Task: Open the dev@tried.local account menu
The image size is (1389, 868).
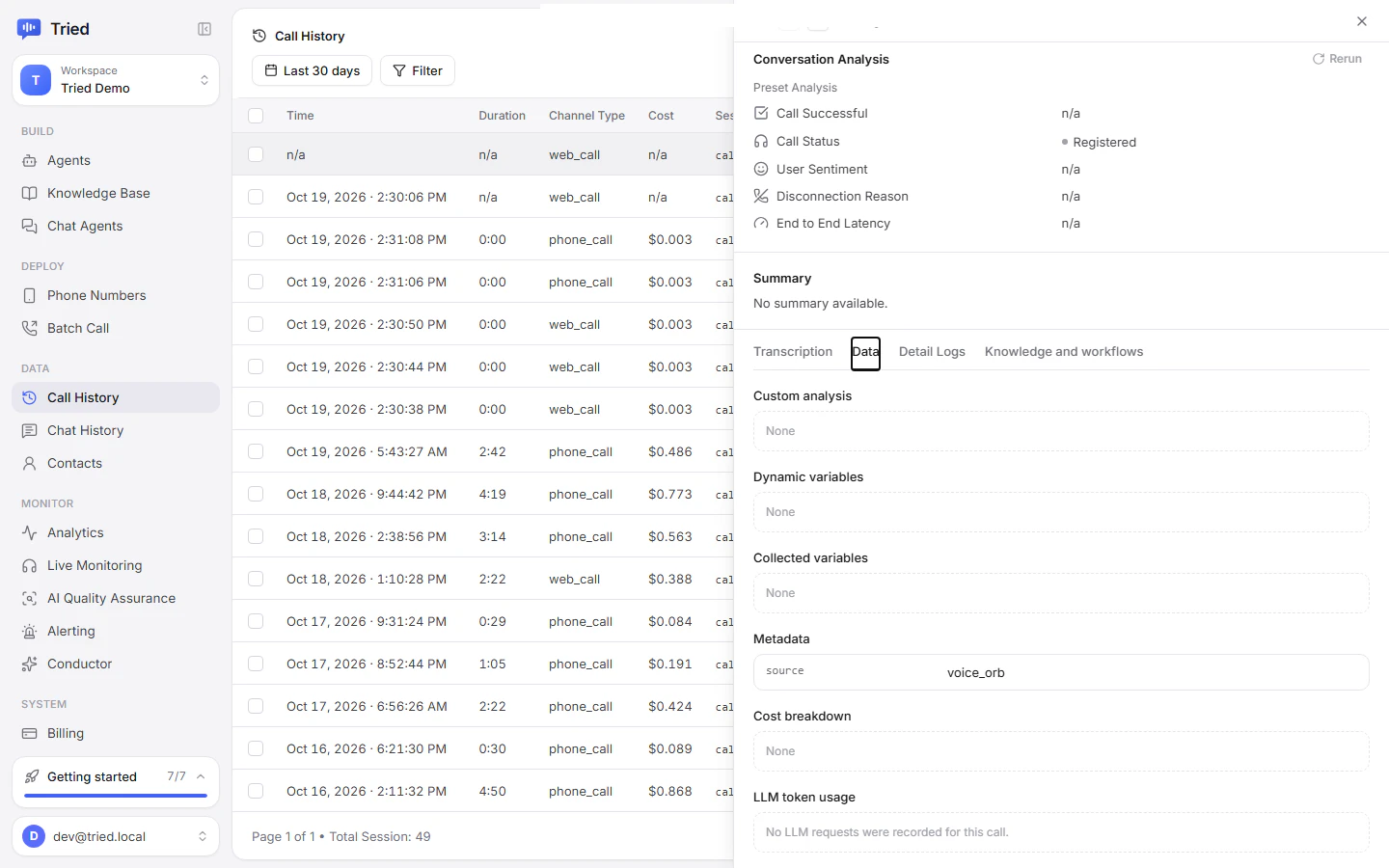Action: 116,836
